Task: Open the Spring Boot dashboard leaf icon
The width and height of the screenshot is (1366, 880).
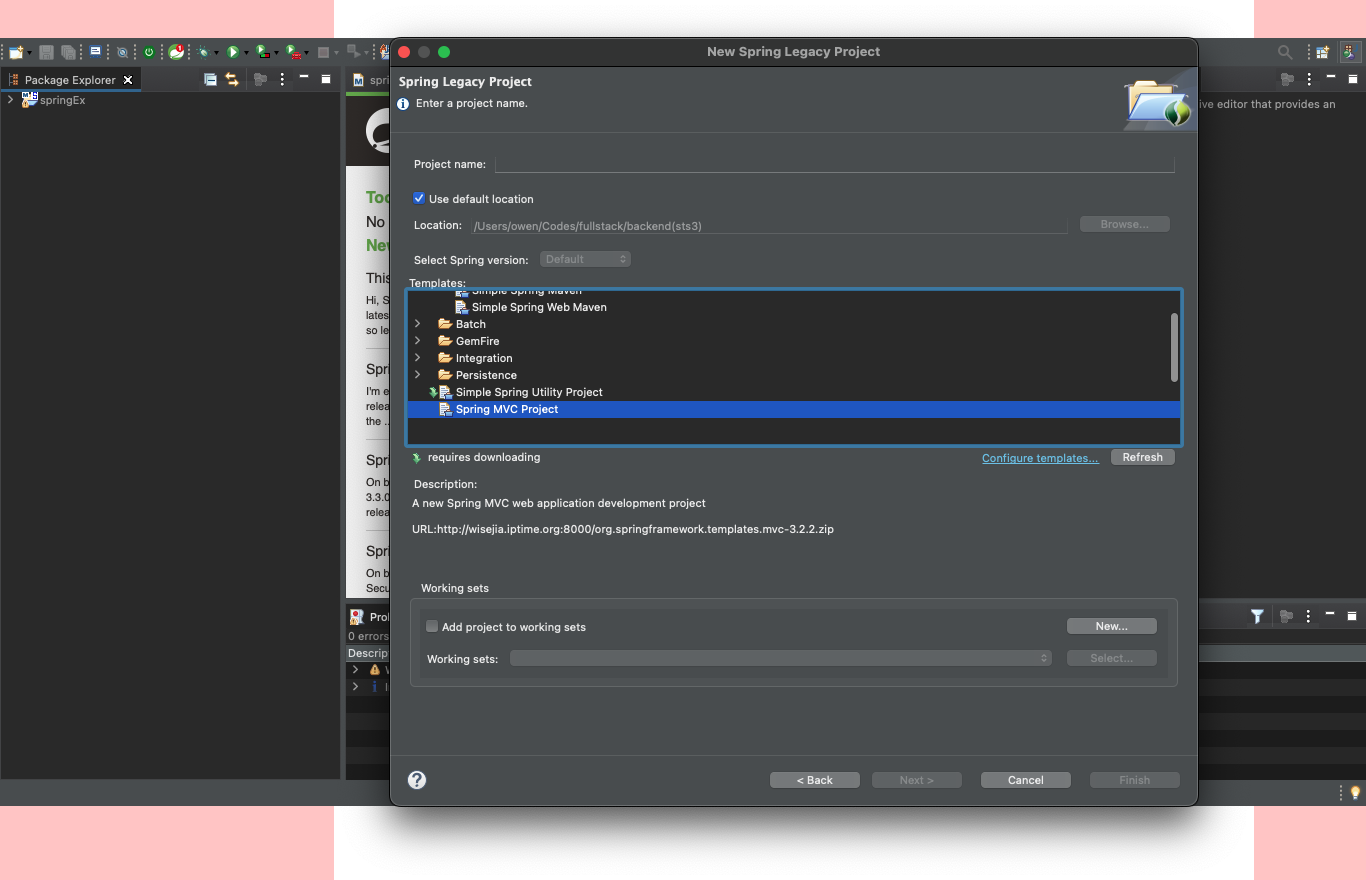Action: pyautogui.click(x=177, y=52)
